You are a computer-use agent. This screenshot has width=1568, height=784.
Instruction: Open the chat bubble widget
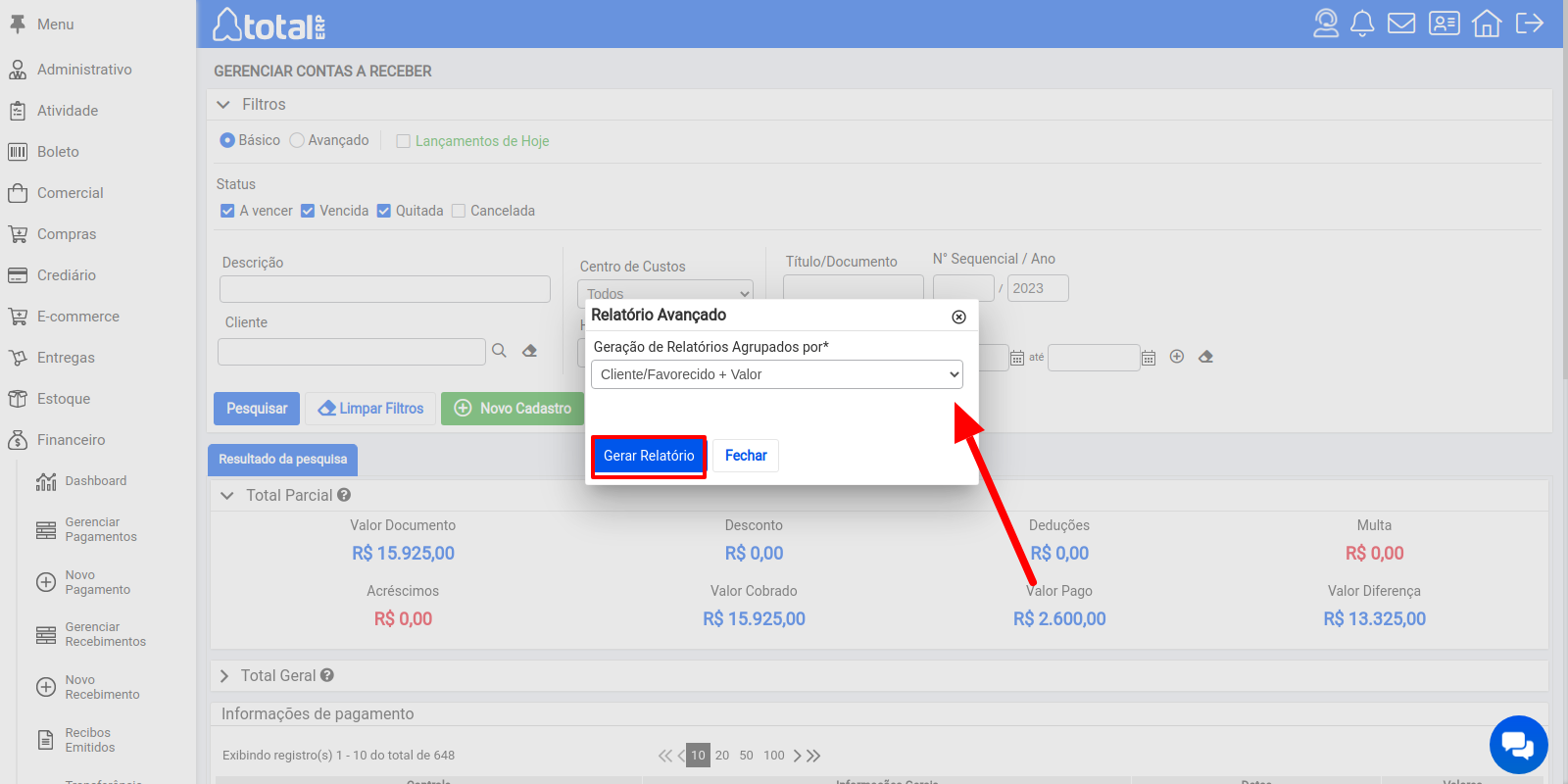1518,746
